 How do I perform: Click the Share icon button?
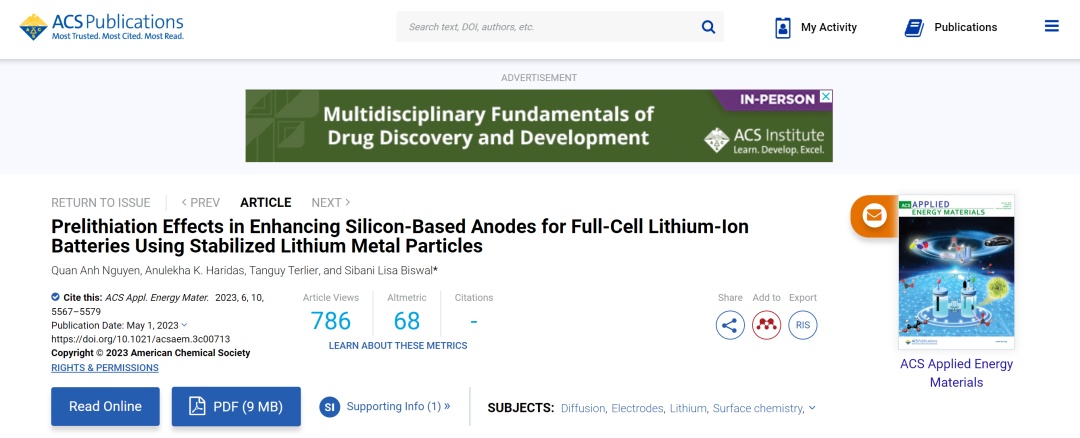click(x=730, y=325)
